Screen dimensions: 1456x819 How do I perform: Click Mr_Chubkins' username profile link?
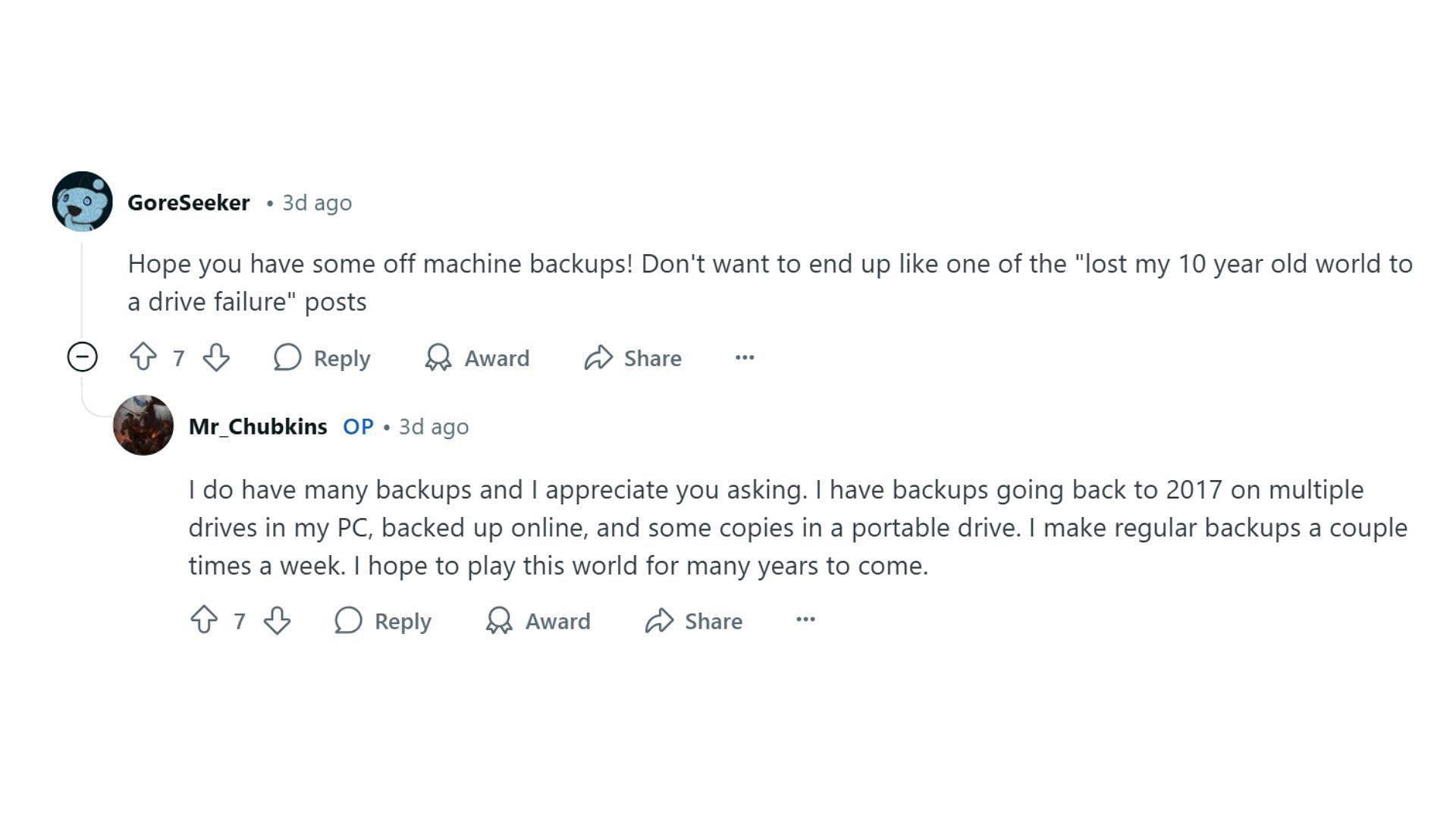pos(258,426)
